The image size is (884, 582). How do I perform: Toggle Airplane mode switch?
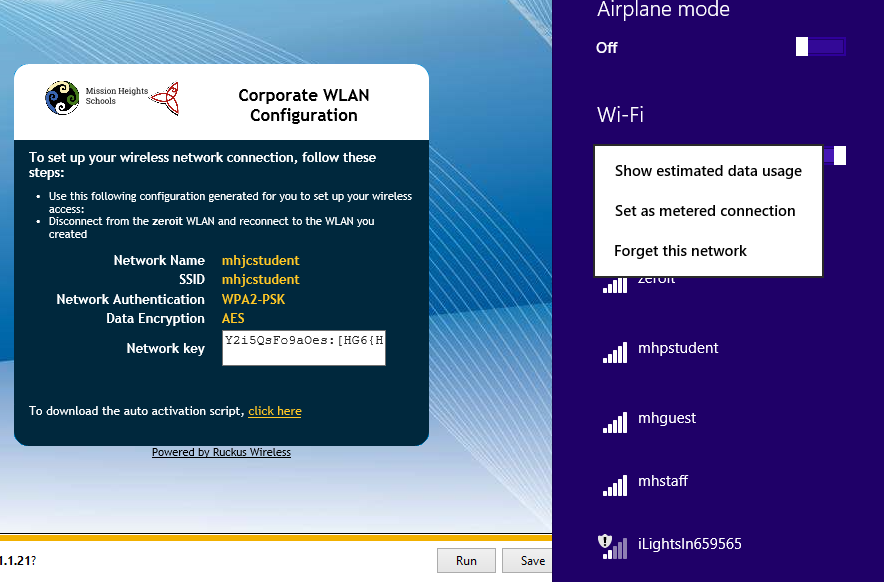tap(821, 47)
